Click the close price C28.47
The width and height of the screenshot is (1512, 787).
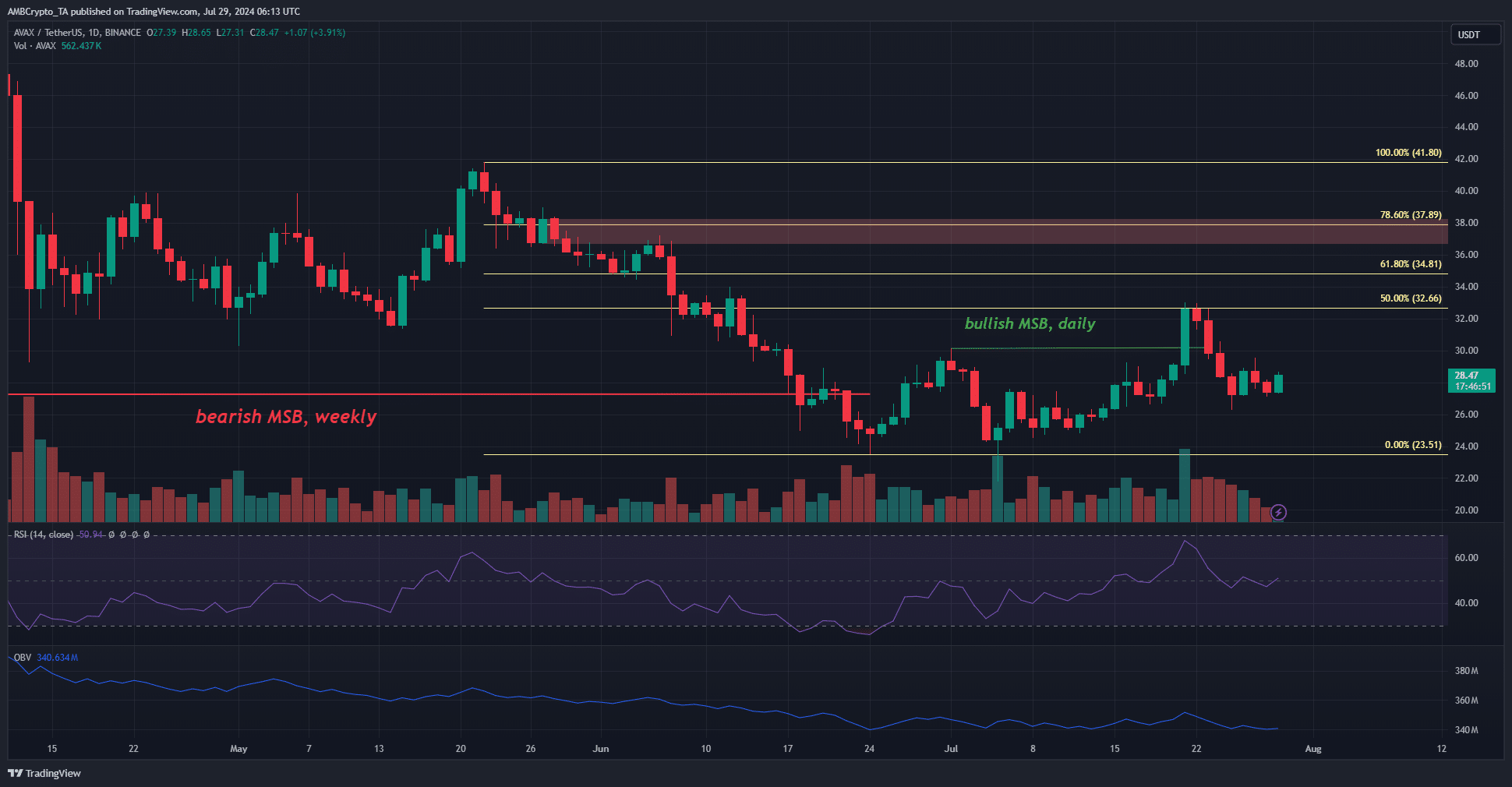264,33
